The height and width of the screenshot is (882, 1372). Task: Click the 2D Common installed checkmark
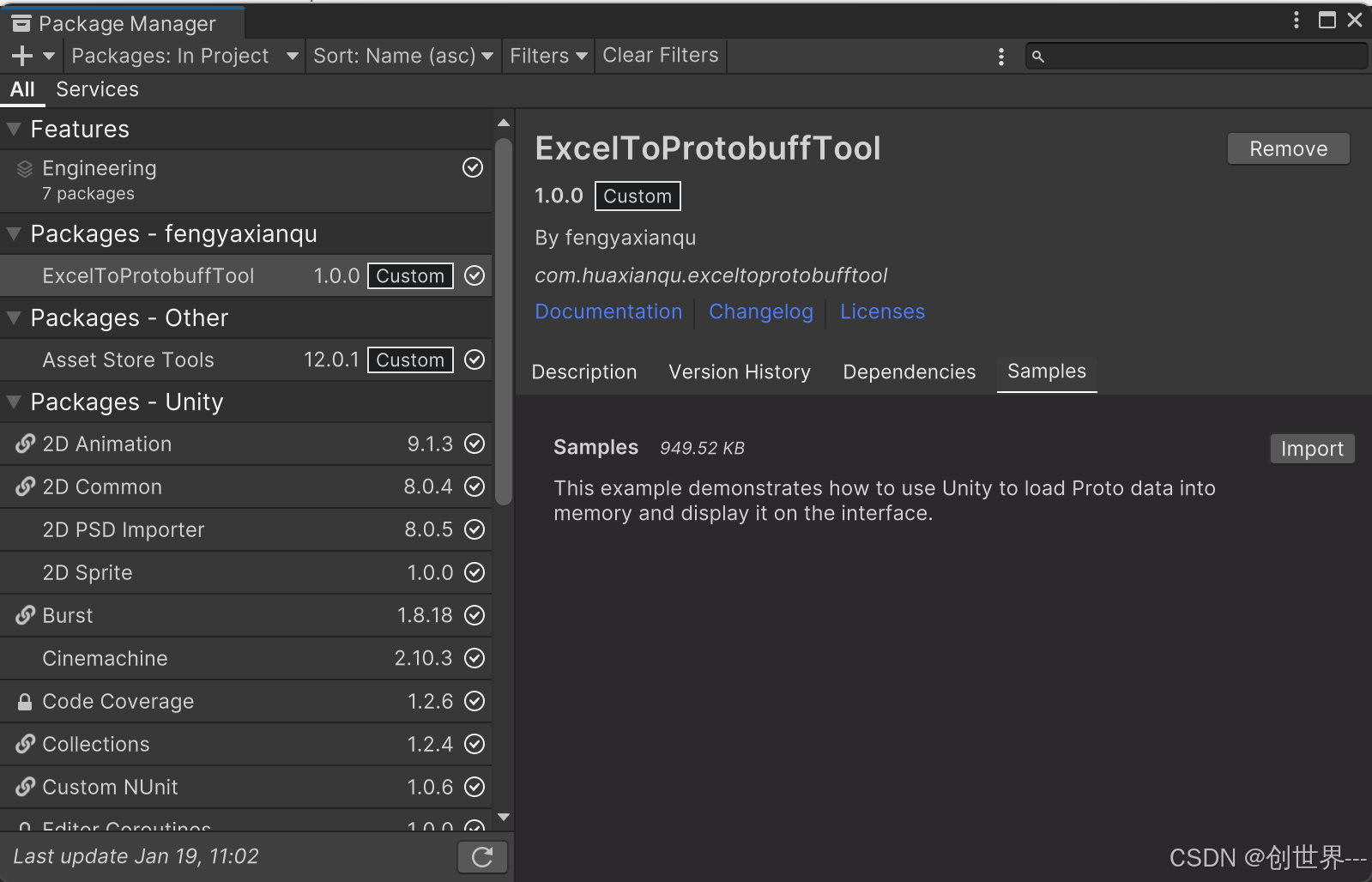(474, 486)
